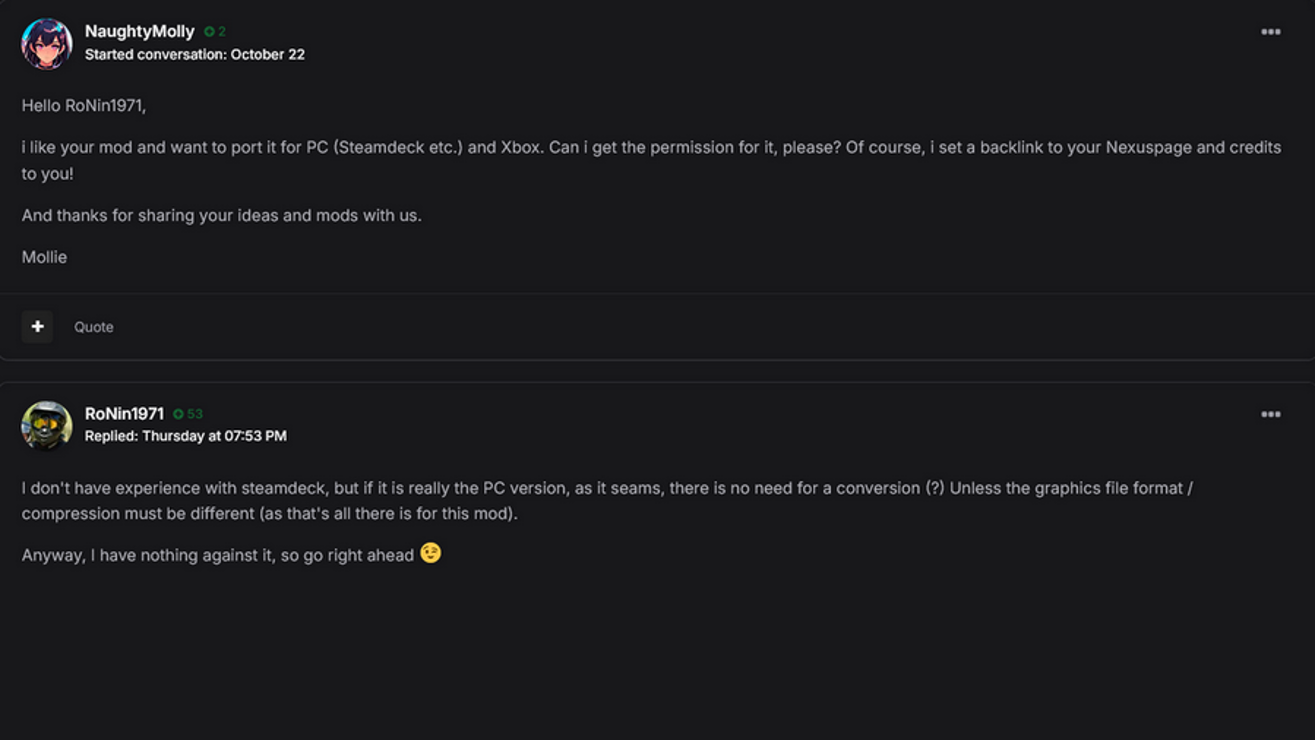
Task: Open options menu on NaughtyMolly's post
Action: click(1270, 32)
